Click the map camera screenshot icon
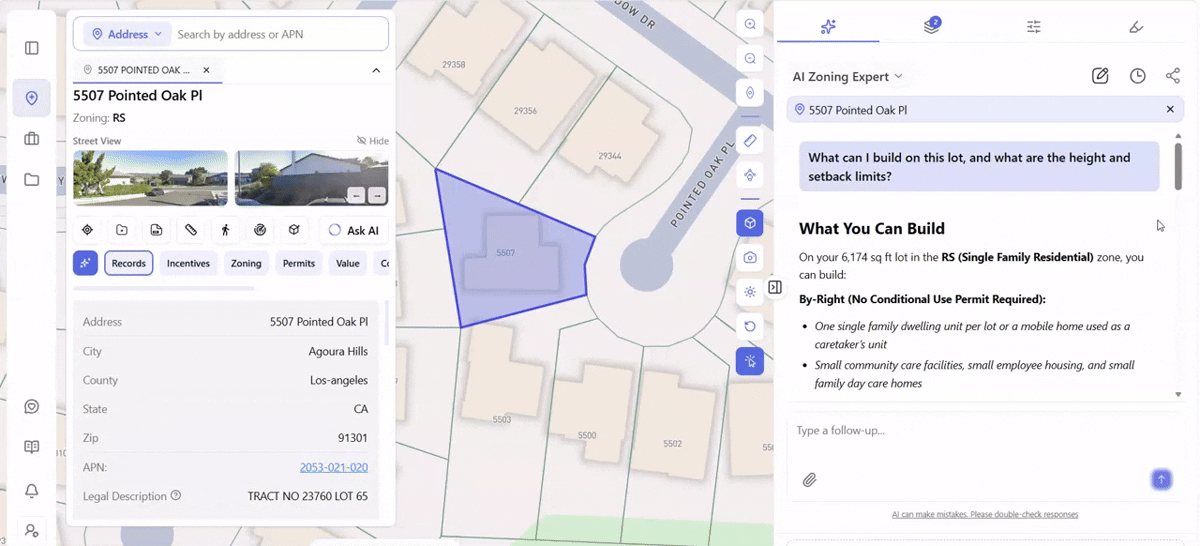Screen dimensions: 1200x546 750,257
